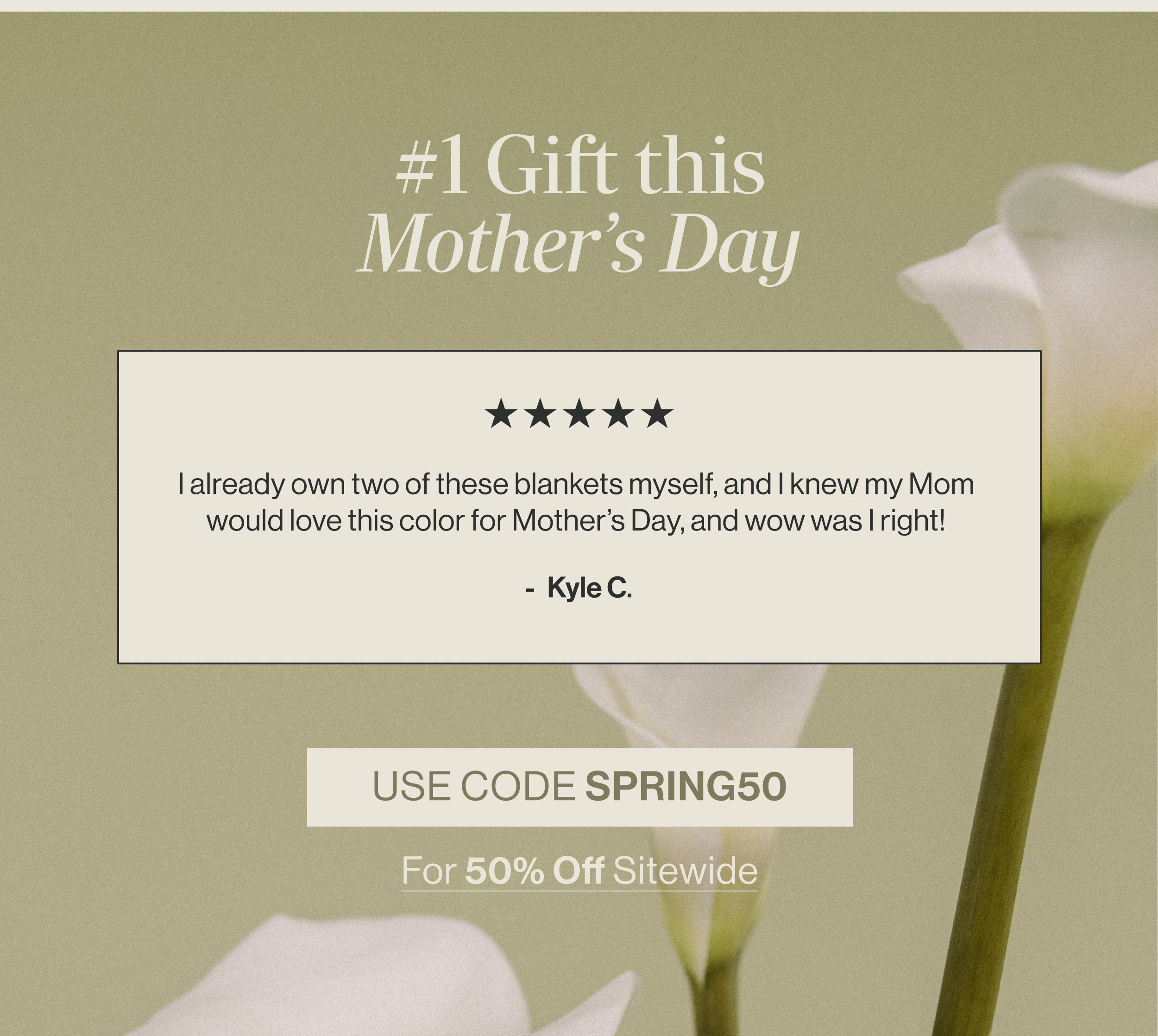This screenshot has height=1036, width=1158.
Task: Click the USE CODE SPRING50 button
Action: (x=579, y=787)
